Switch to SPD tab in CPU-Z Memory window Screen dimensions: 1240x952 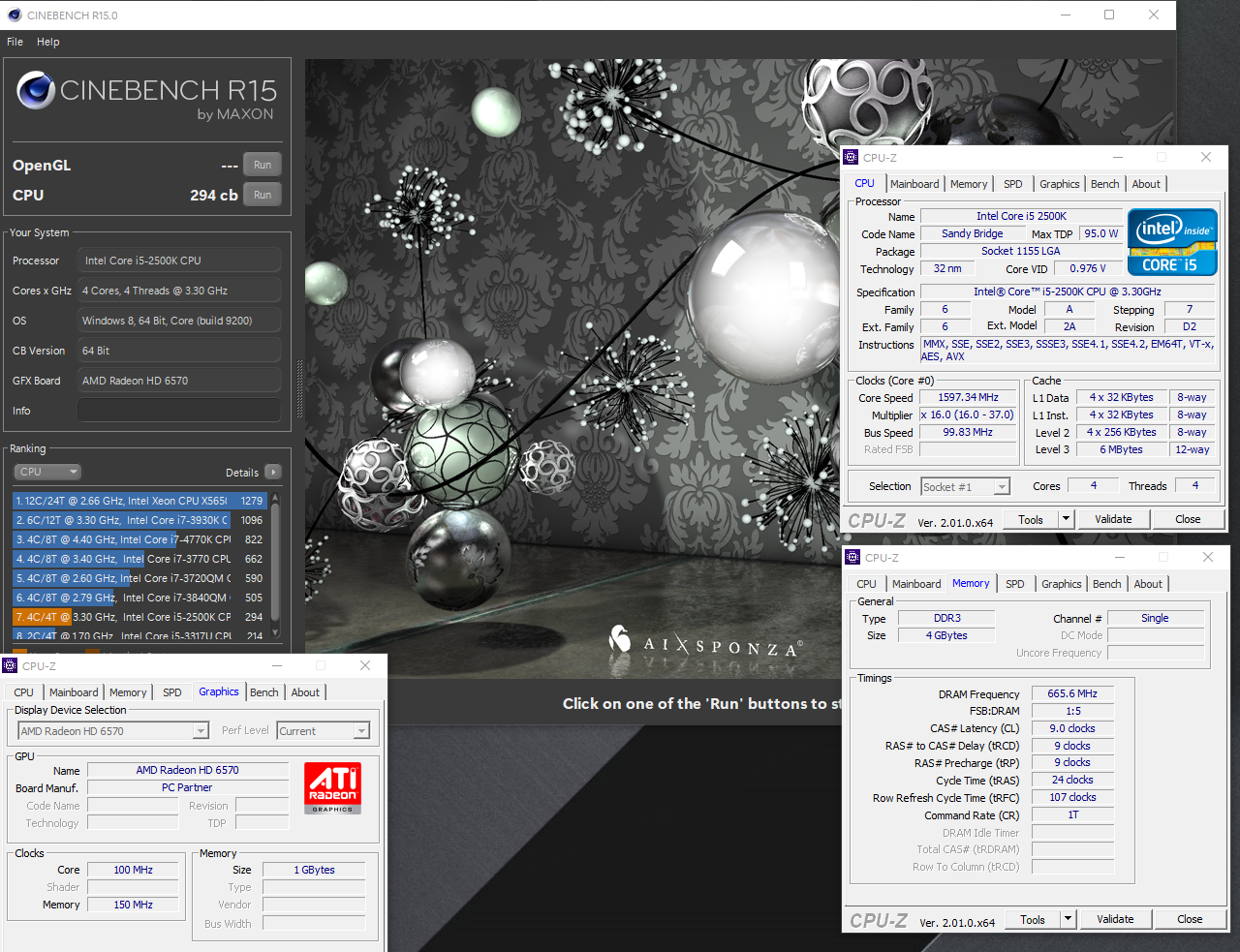coord(1015,584)
